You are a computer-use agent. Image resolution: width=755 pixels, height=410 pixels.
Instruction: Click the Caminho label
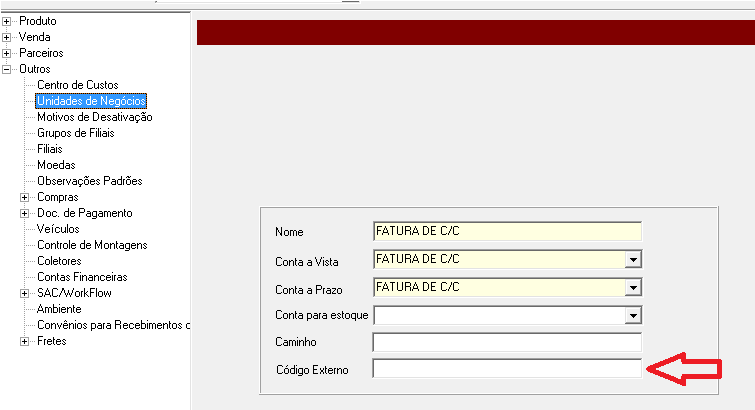[x=296, y=342]
